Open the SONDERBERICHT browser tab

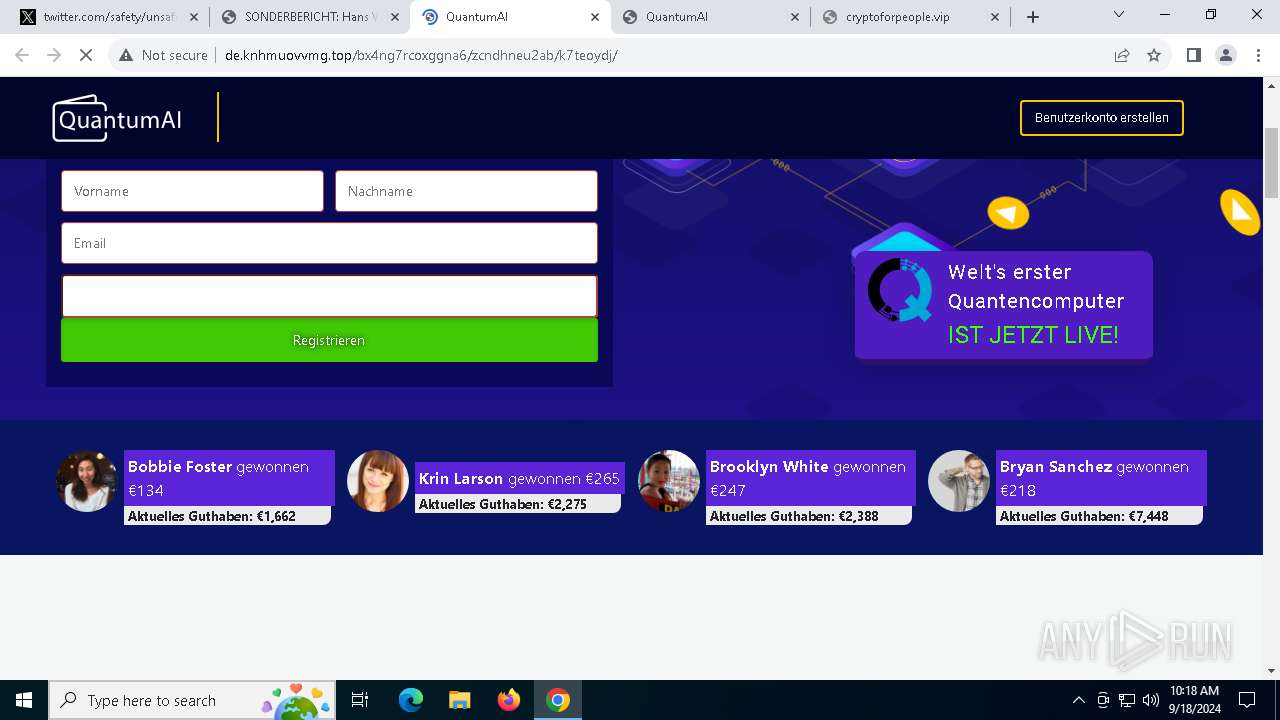tap(310, 17)
